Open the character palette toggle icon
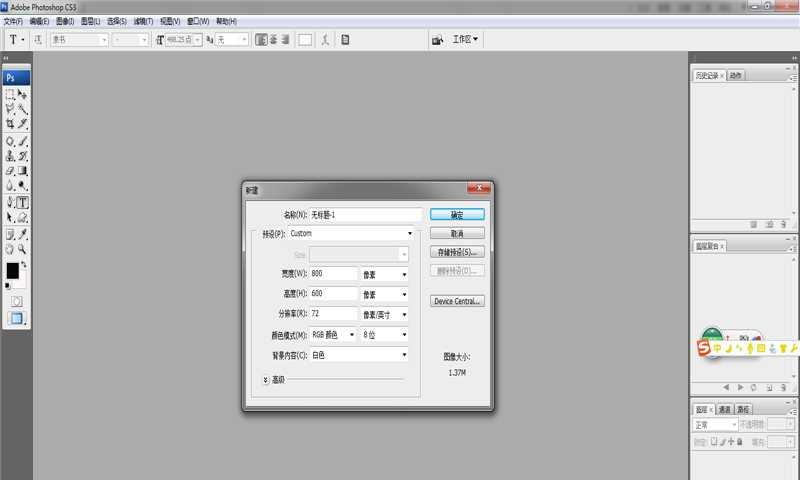The image size is (800, 480). [345, 39]
